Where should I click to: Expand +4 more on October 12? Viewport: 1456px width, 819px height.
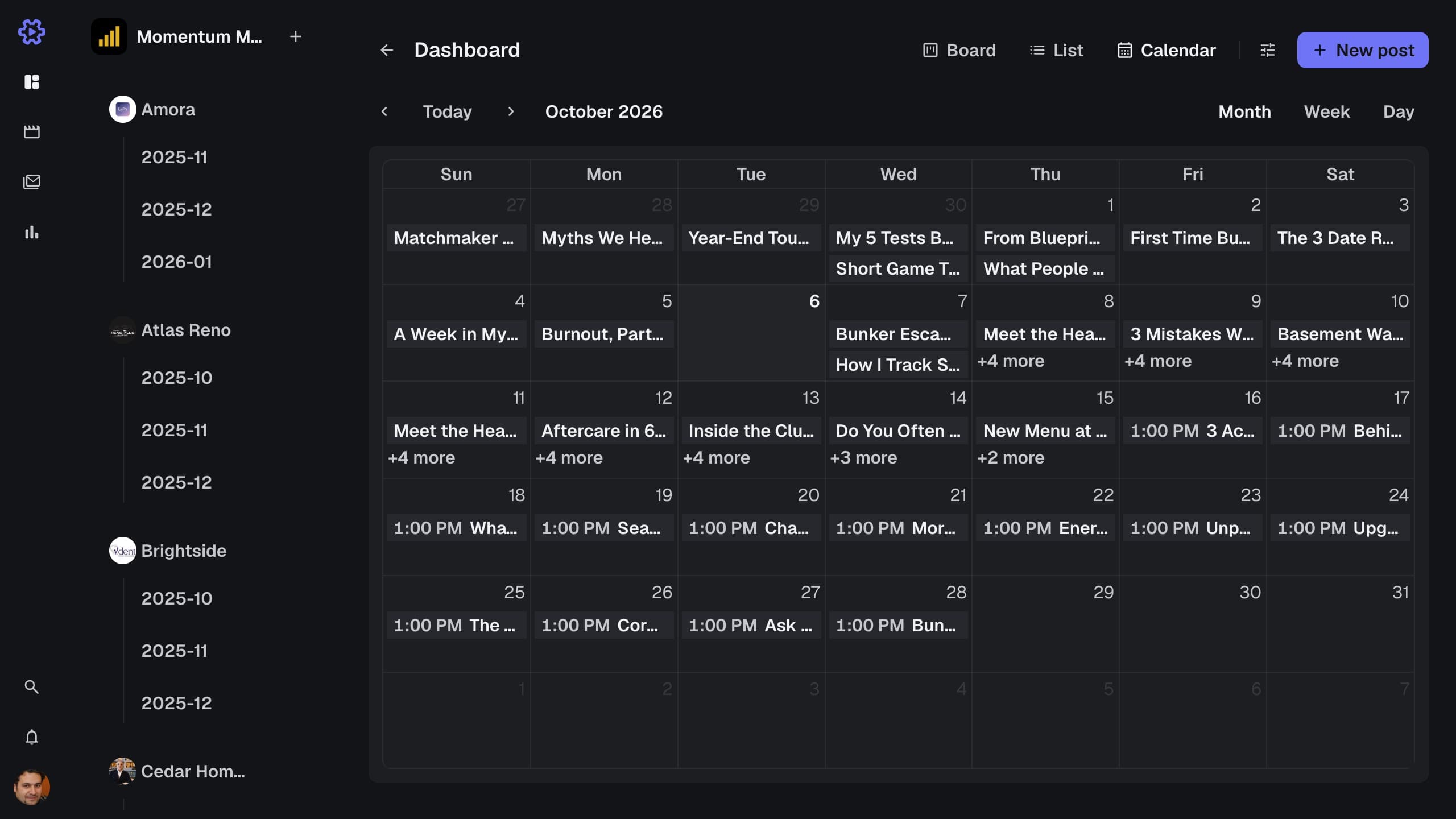(x=569, y=458)
